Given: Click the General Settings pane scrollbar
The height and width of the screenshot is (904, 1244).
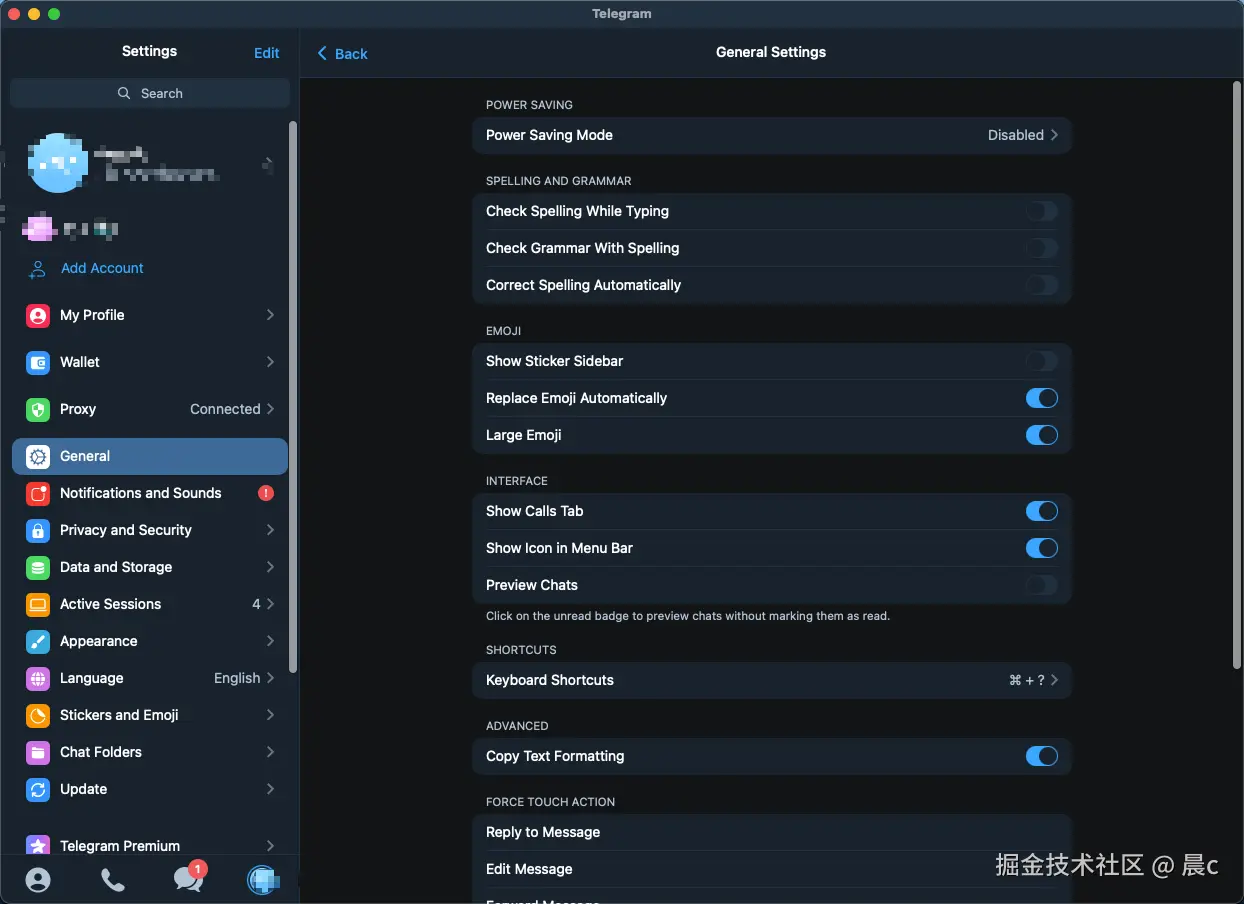Looking at the screenshot, I should tap(1238, 375).
